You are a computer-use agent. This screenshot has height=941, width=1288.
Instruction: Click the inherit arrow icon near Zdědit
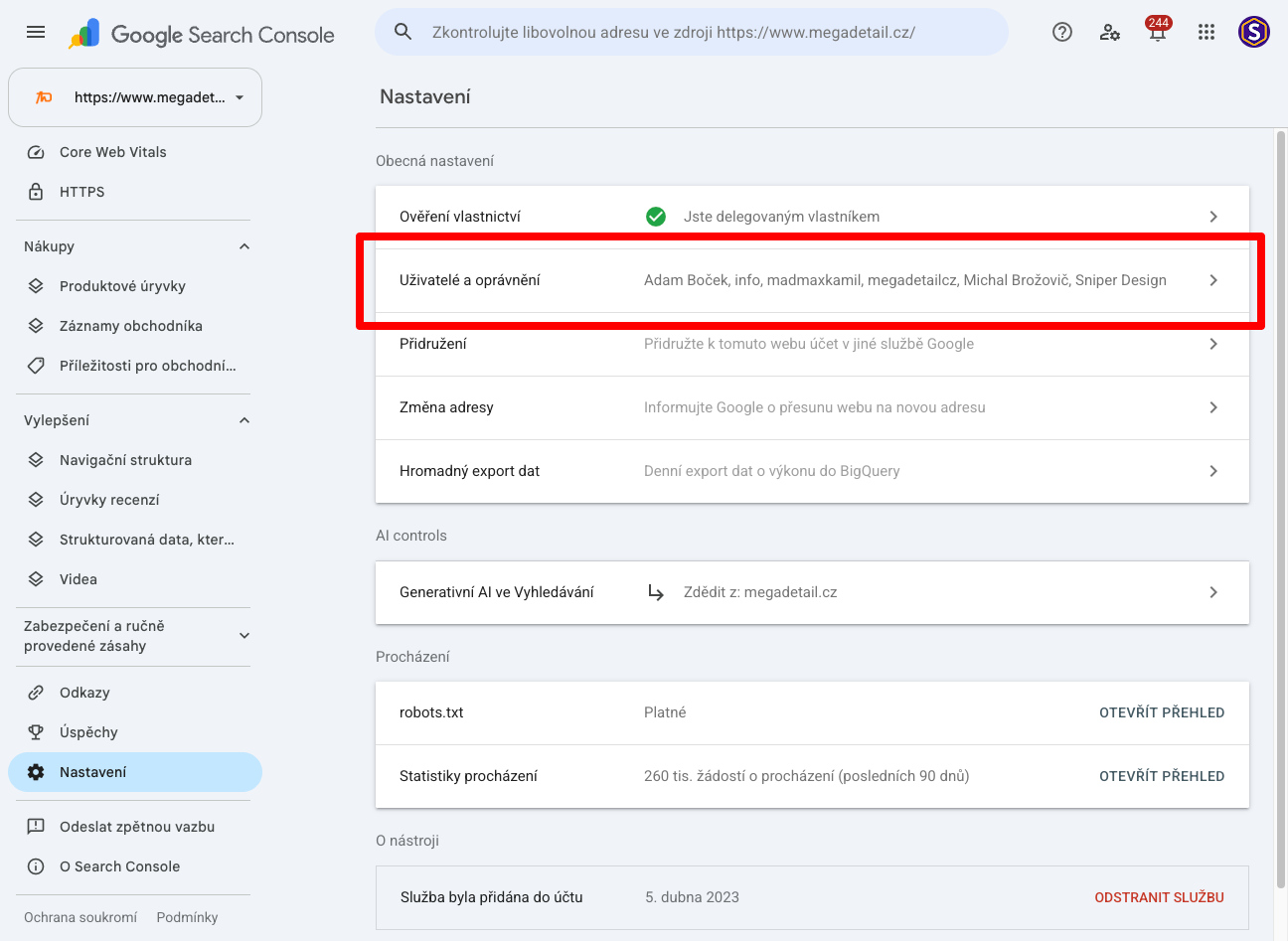coord(656,592)
